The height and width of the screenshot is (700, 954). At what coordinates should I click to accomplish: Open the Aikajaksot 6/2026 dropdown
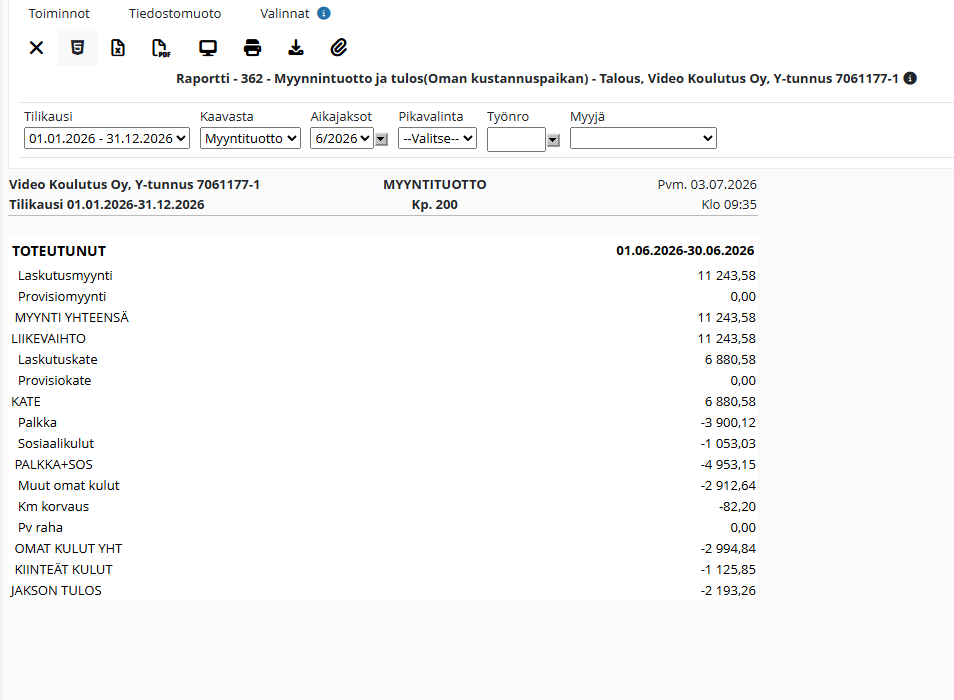click(342, 138)
